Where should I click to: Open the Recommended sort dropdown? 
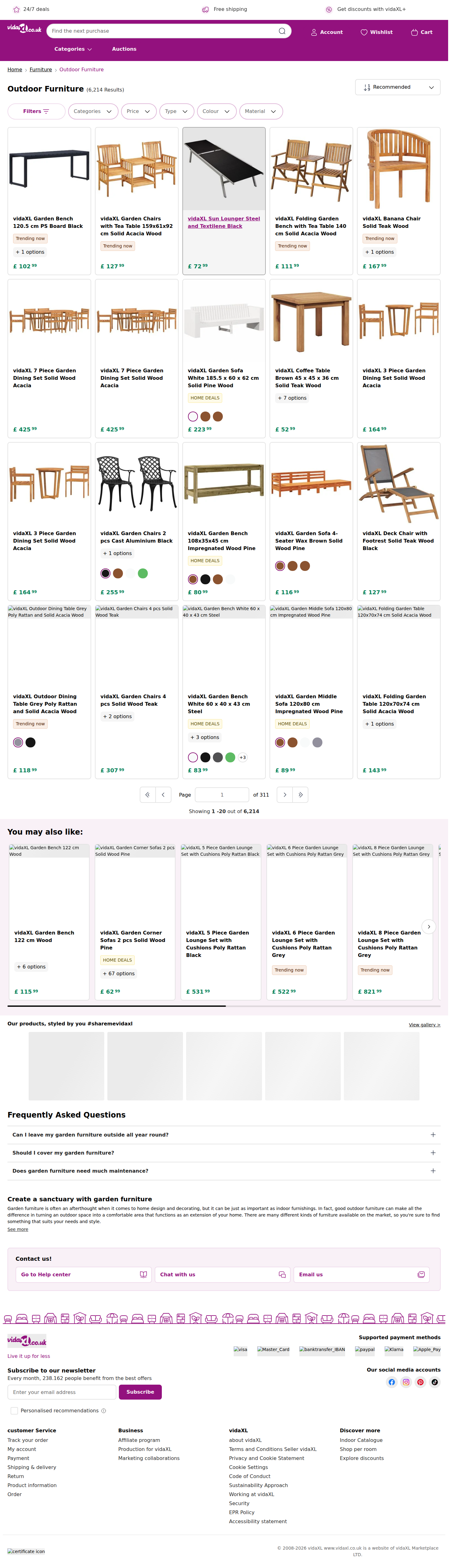click(x=398, y=88)
